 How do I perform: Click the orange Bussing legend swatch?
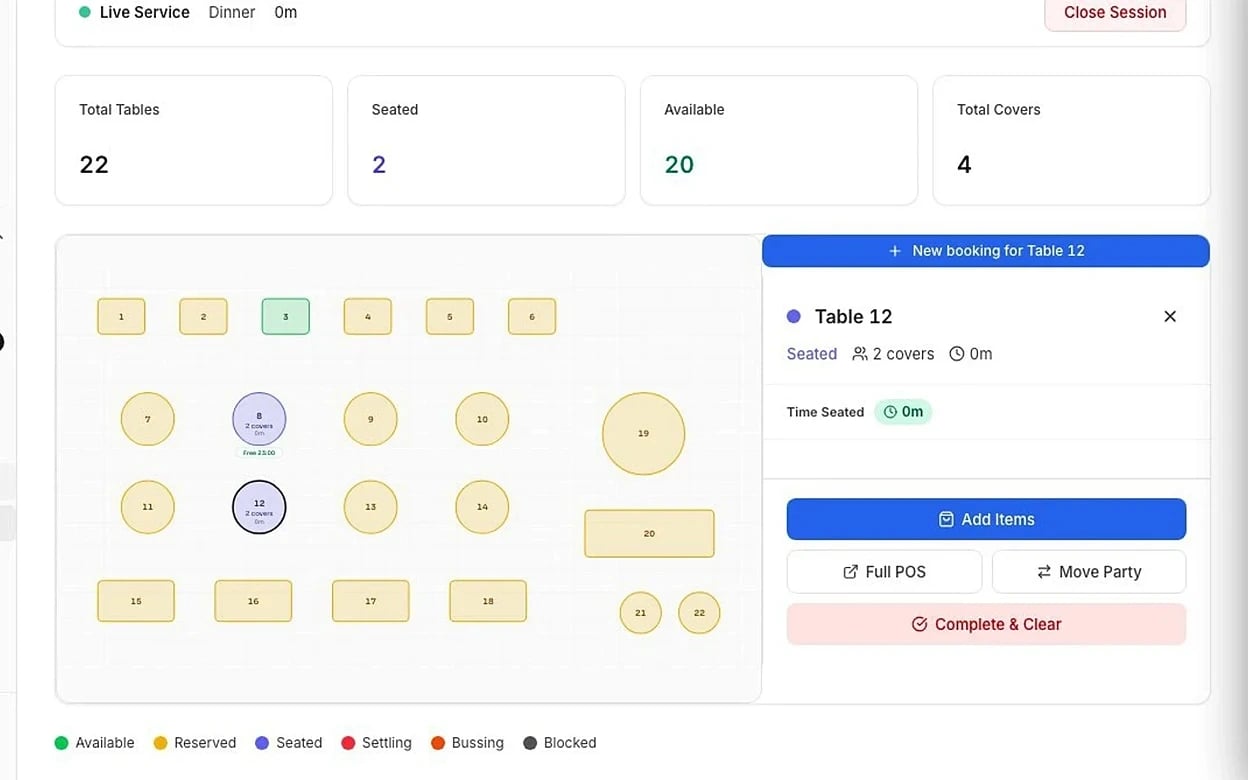point(437,743)
